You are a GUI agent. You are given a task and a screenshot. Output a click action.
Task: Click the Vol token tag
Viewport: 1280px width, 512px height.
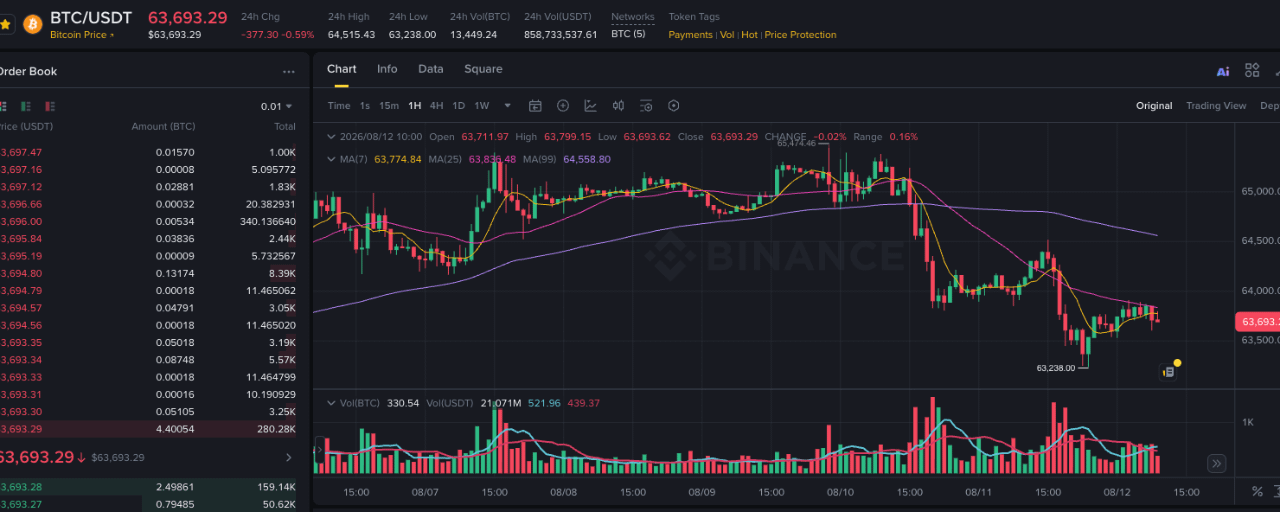point(727,35)
